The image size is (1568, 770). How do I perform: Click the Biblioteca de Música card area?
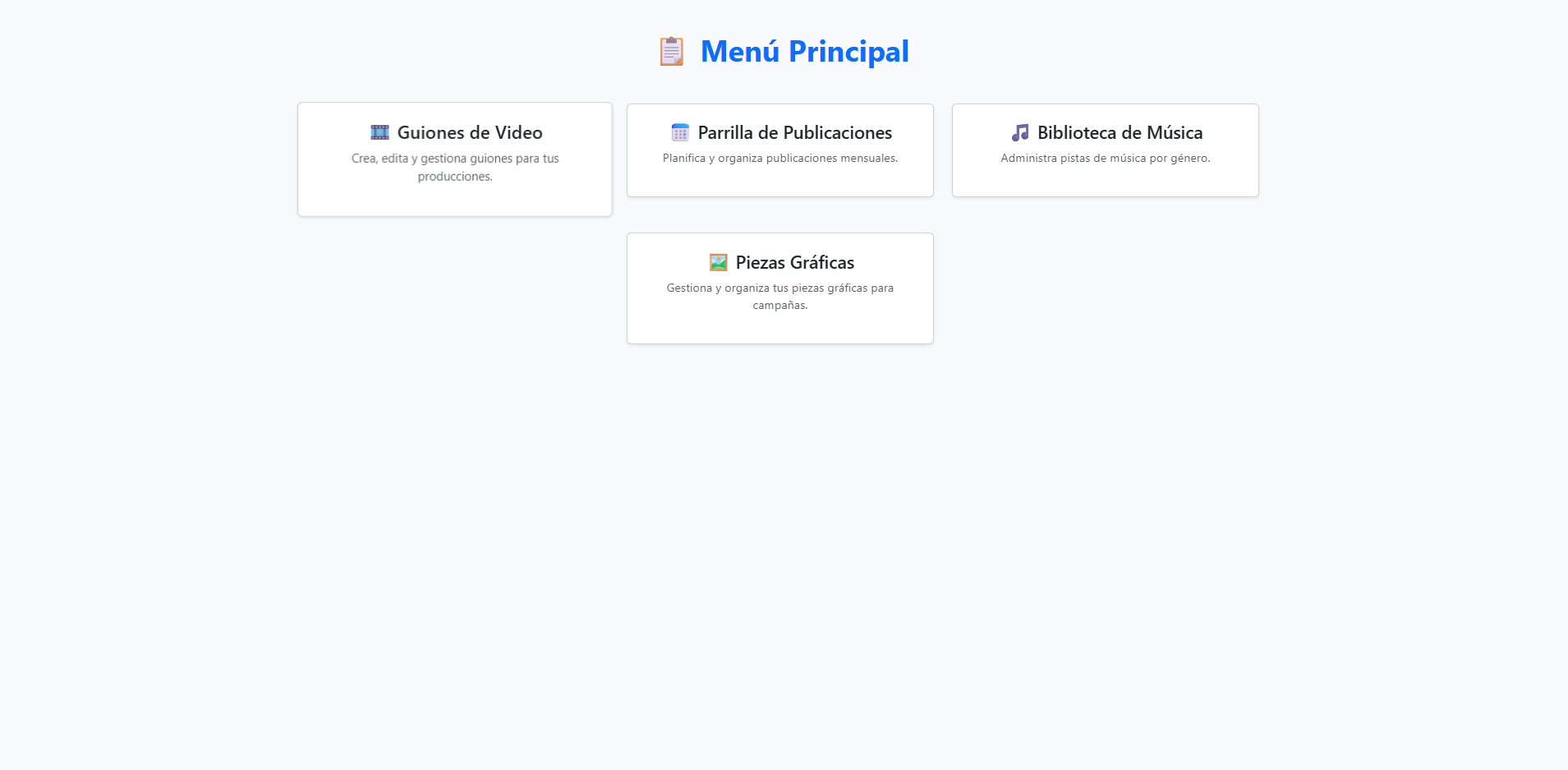(1105, 150)
